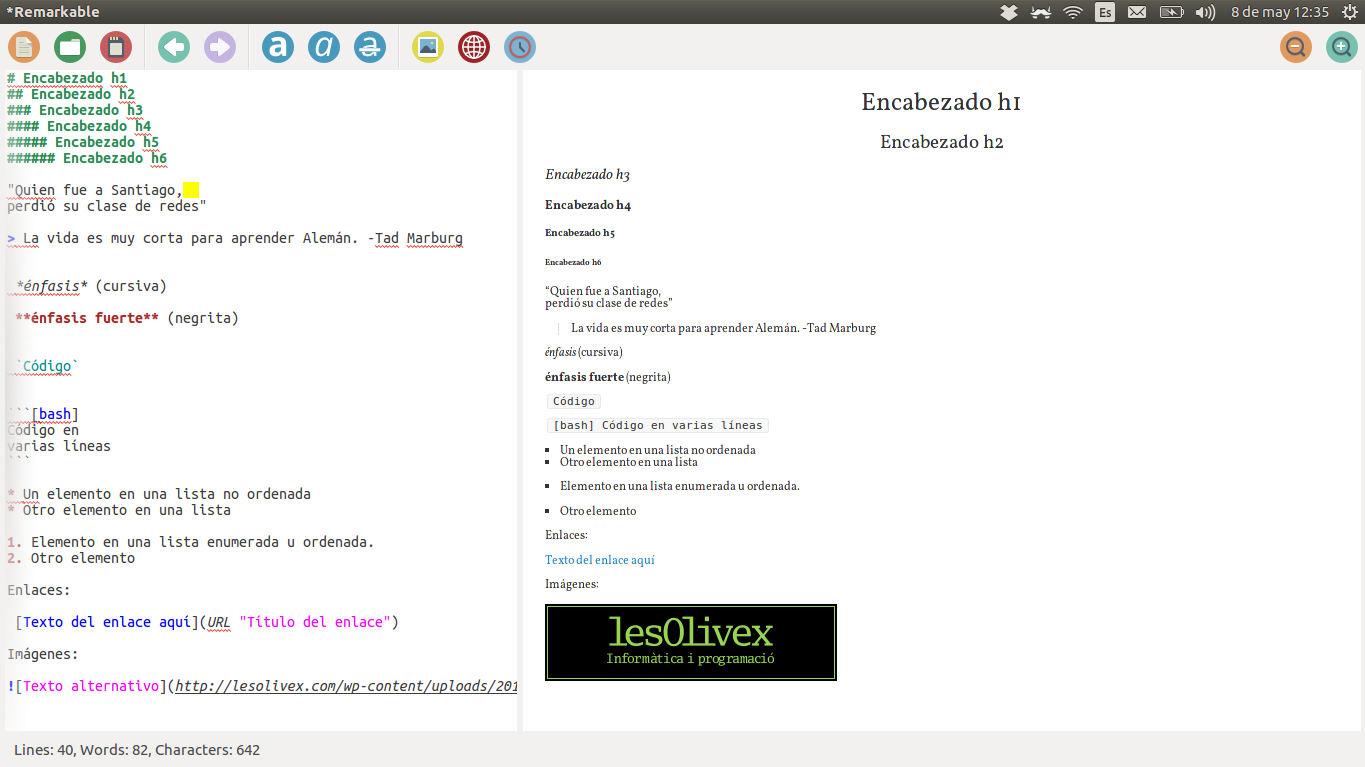
Task: Create a new document with the orange page icon
Action: point(24,47)
